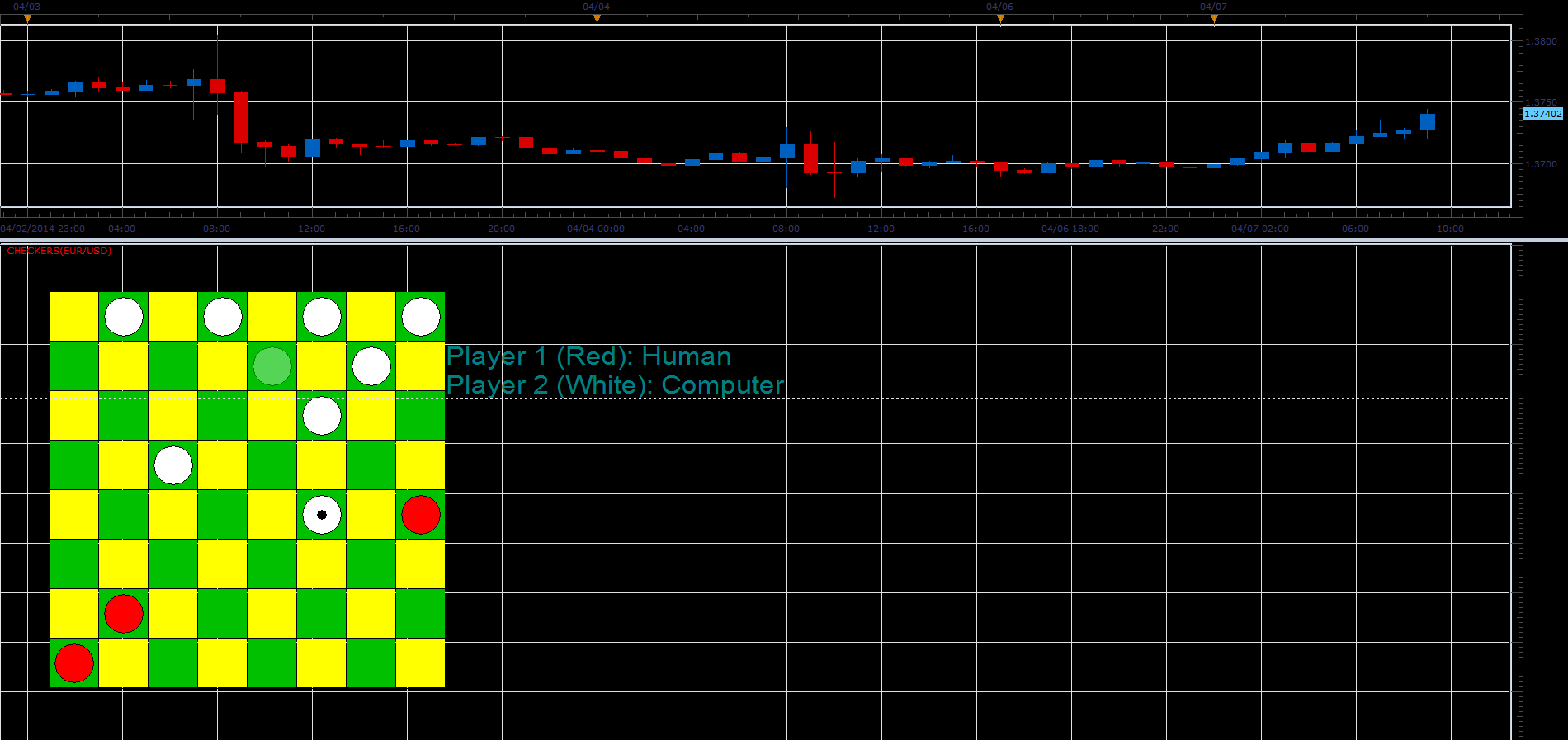The width and height of the screenshot is (1568, 740).
Task: Select red checker on the board's right edge
Action: pos(421,515)
